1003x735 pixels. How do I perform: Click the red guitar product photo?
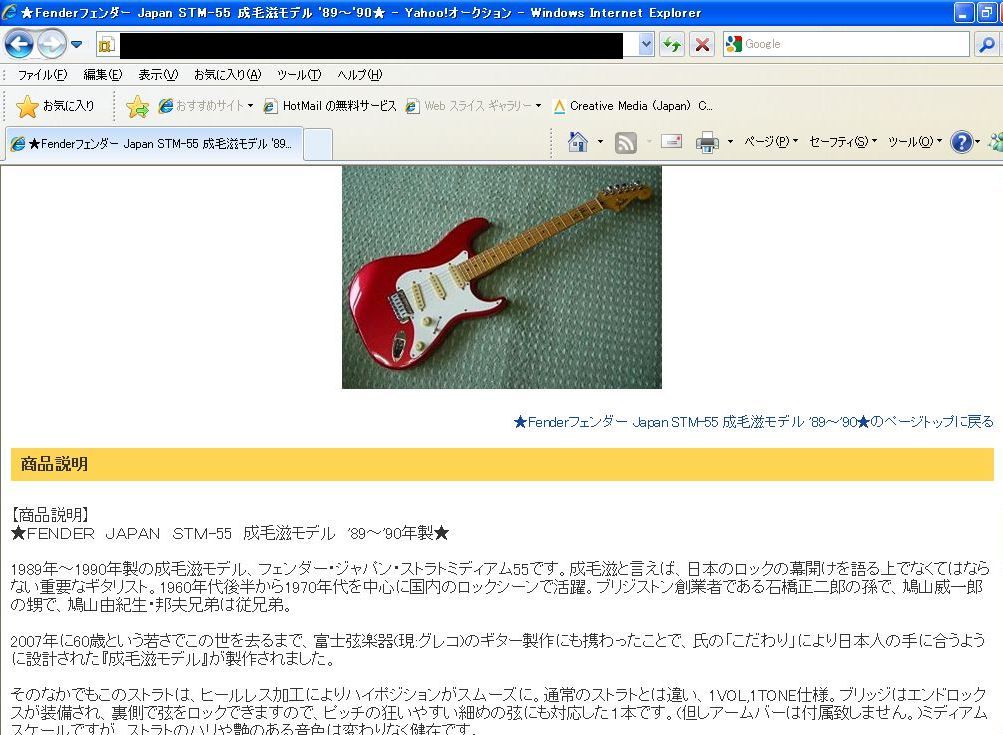coord(502,277)
